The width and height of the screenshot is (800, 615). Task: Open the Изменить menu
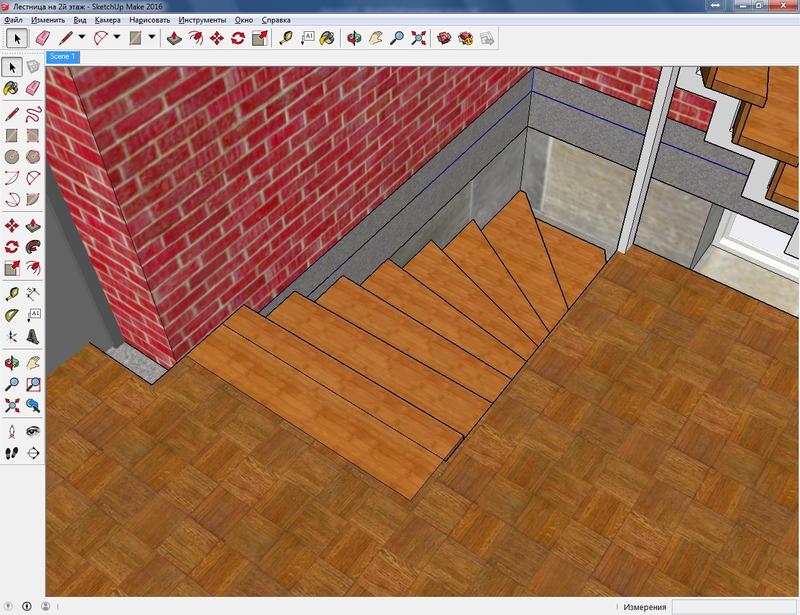(x=48, y=20)
